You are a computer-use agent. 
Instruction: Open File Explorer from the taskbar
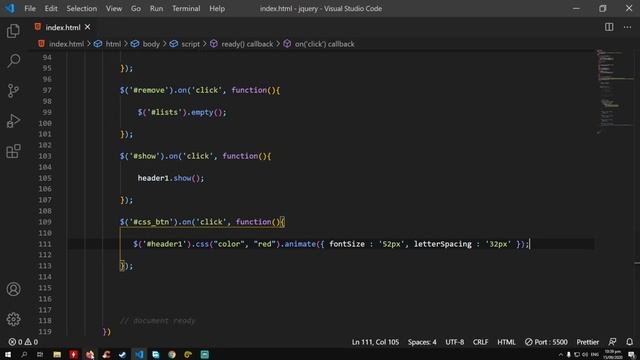(x=57, y=354)
